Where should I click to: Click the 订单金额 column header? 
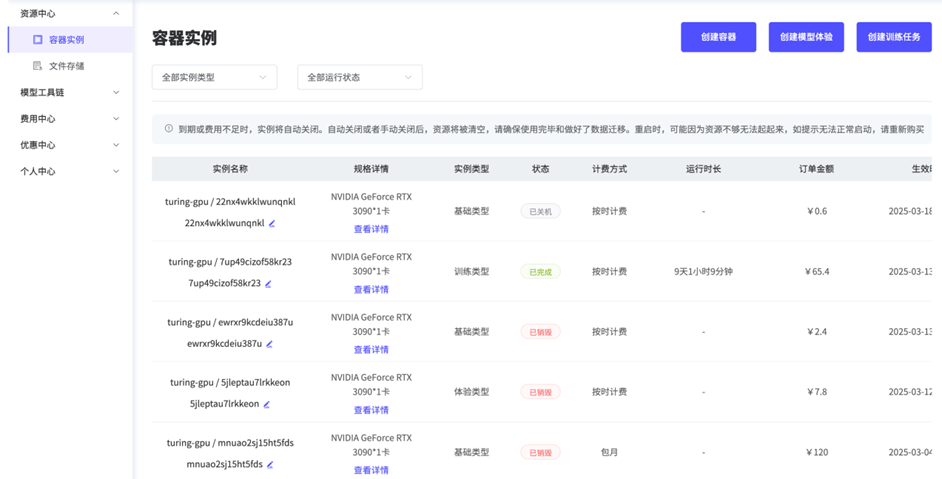[816, 169]
